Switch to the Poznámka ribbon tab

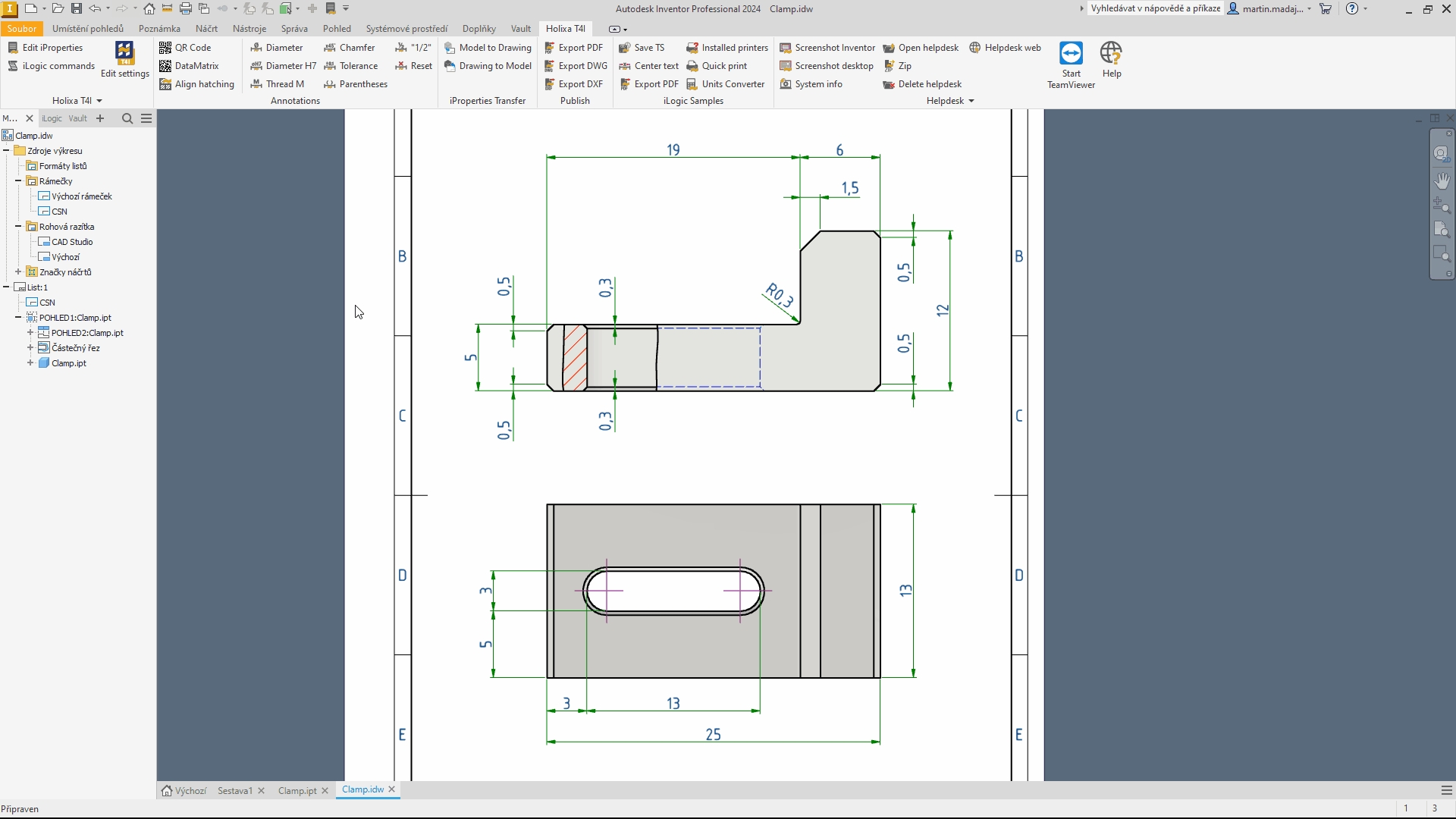(159, 29)
